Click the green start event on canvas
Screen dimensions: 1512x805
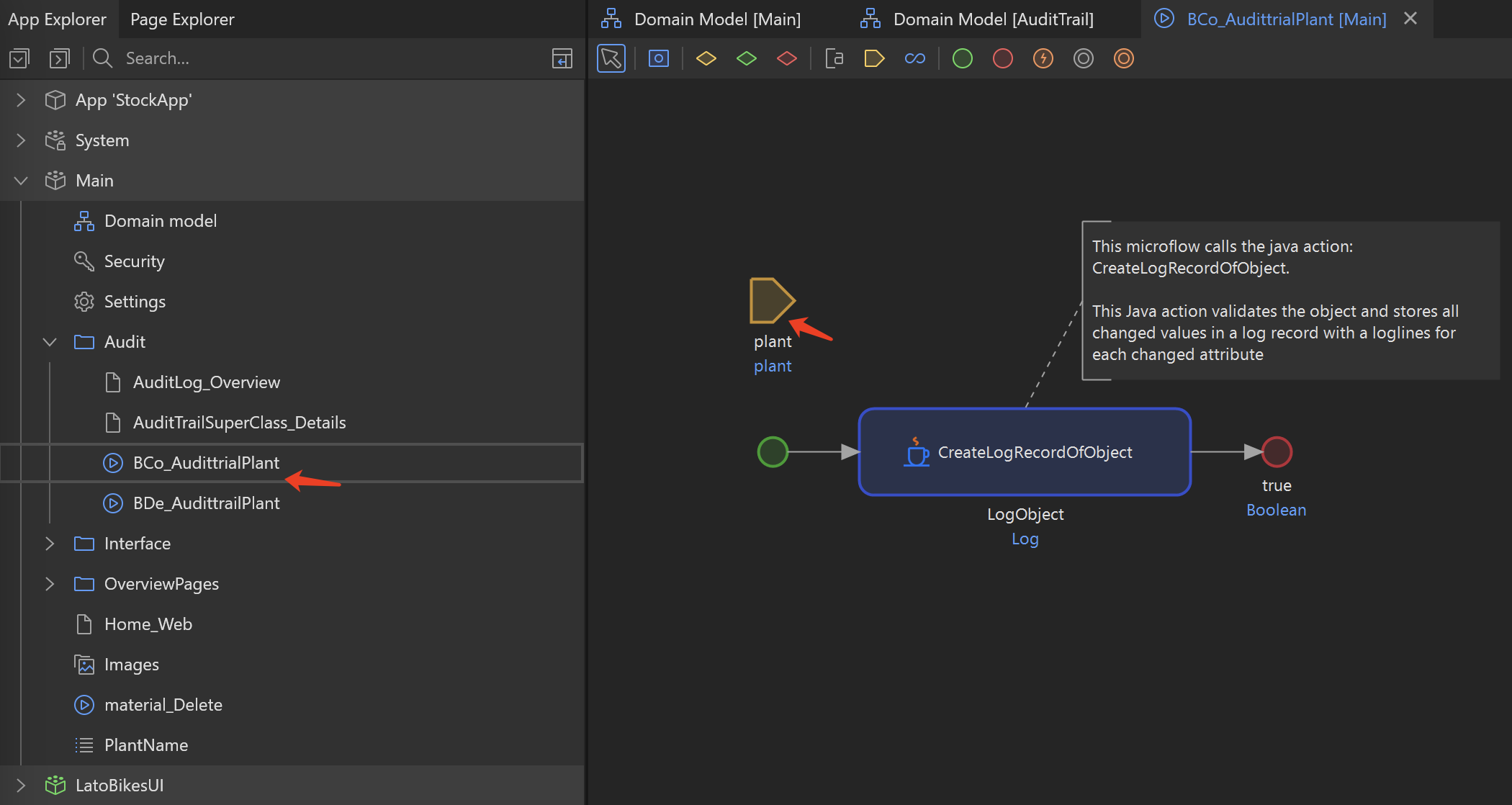773,452
